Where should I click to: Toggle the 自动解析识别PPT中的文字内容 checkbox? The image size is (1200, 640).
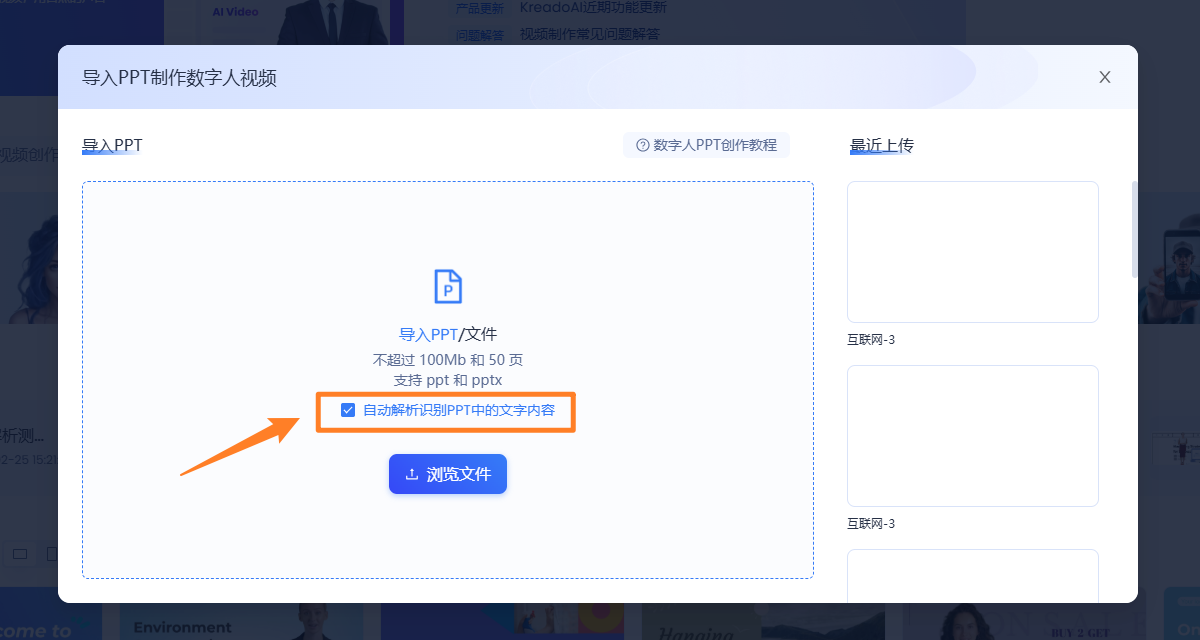[x=348, y=410]
